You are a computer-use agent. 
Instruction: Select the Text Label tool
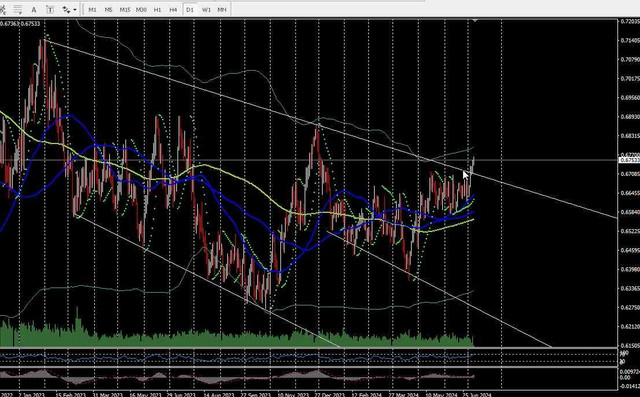(50, 9)
